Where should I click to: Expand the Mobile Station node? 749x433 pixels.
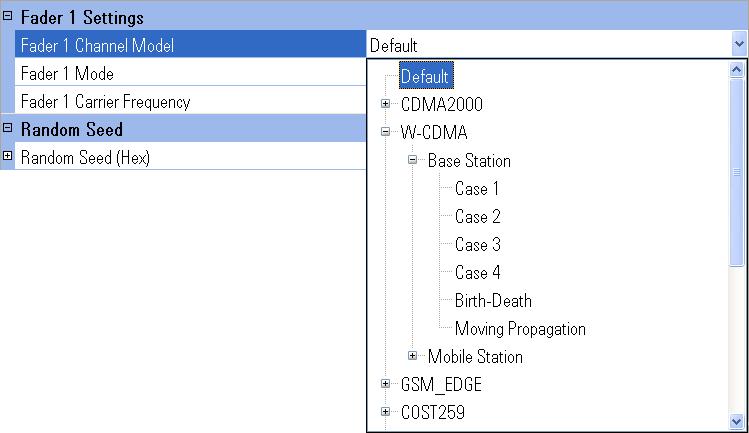click(413, 356)
